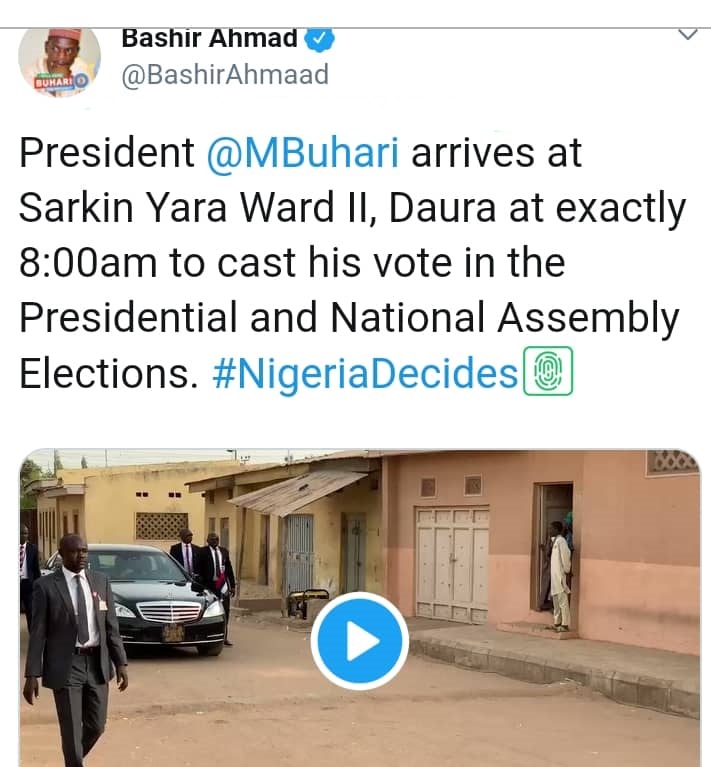Click the yellow generator in the video

click(x=306, y=605)
